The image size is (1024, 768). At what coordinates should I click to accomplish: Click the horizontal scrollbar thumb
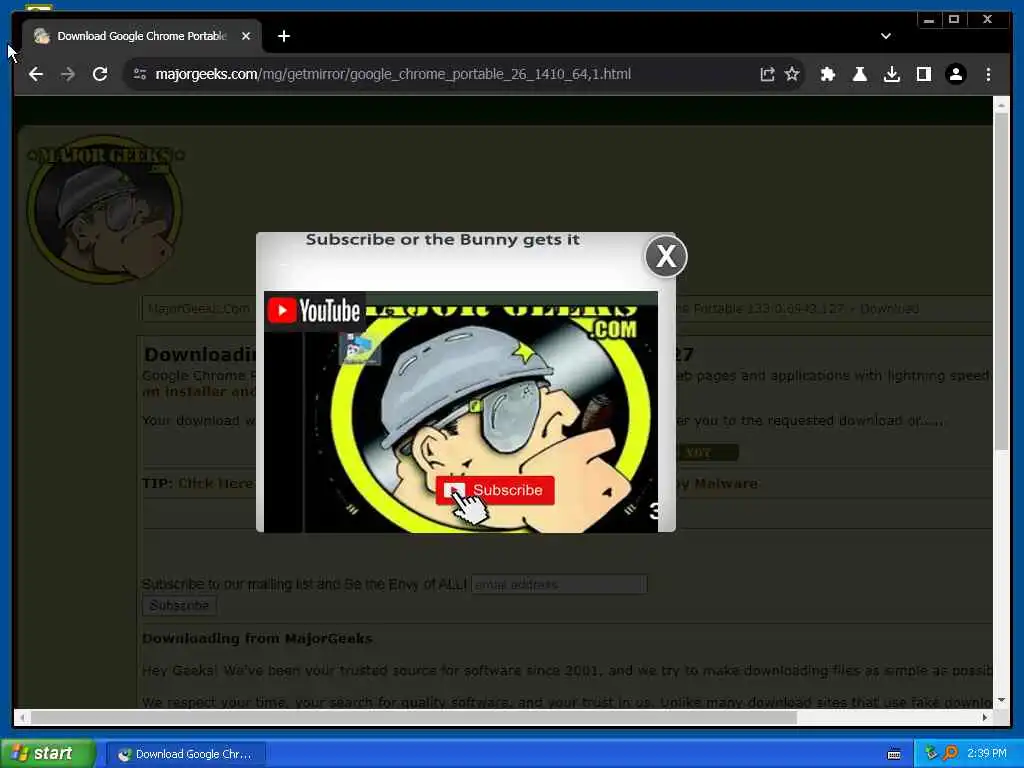(x=413, y=717)
